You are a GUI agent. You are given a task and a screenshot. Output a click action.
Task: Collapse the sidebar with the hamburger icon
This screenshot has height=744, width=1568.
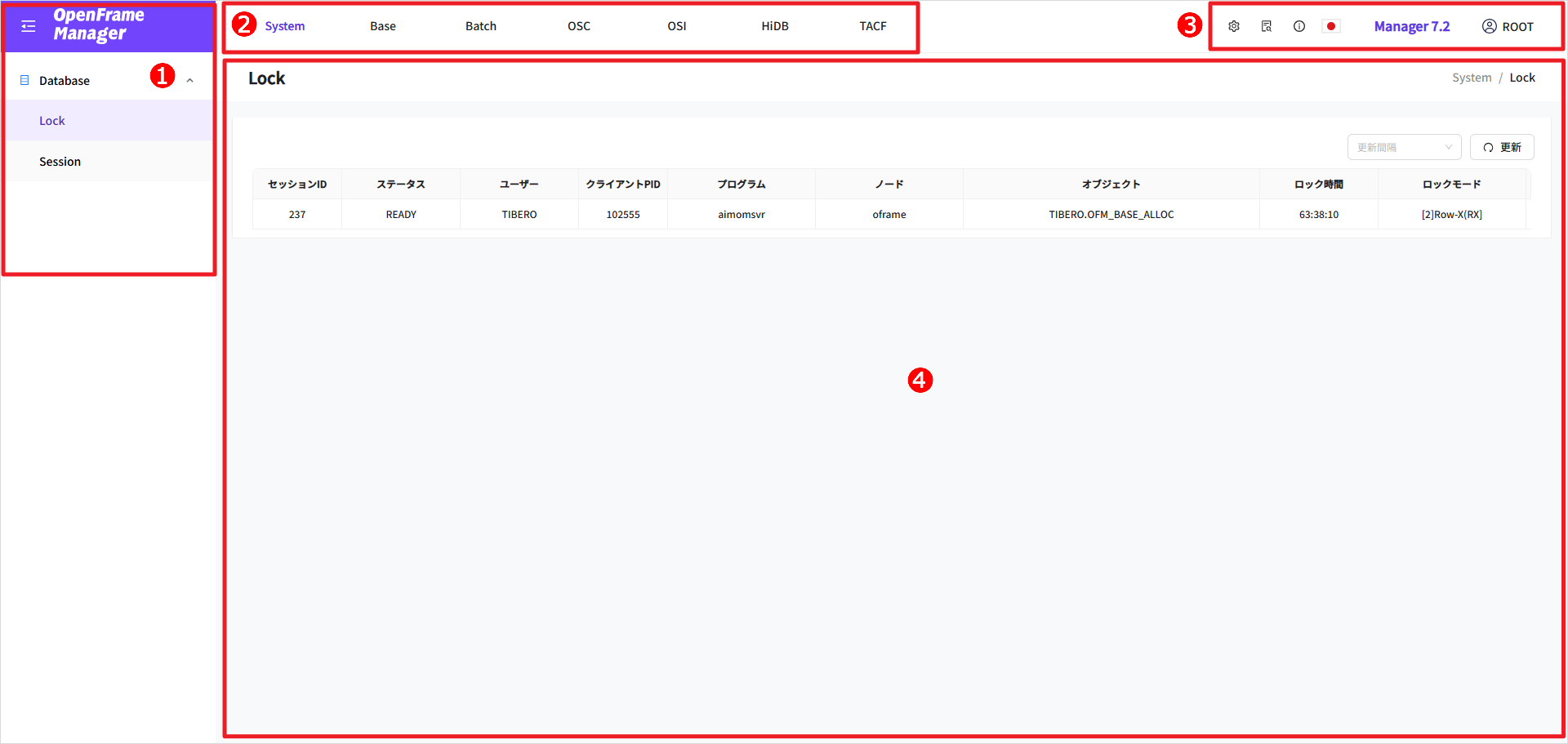point(29,26)
